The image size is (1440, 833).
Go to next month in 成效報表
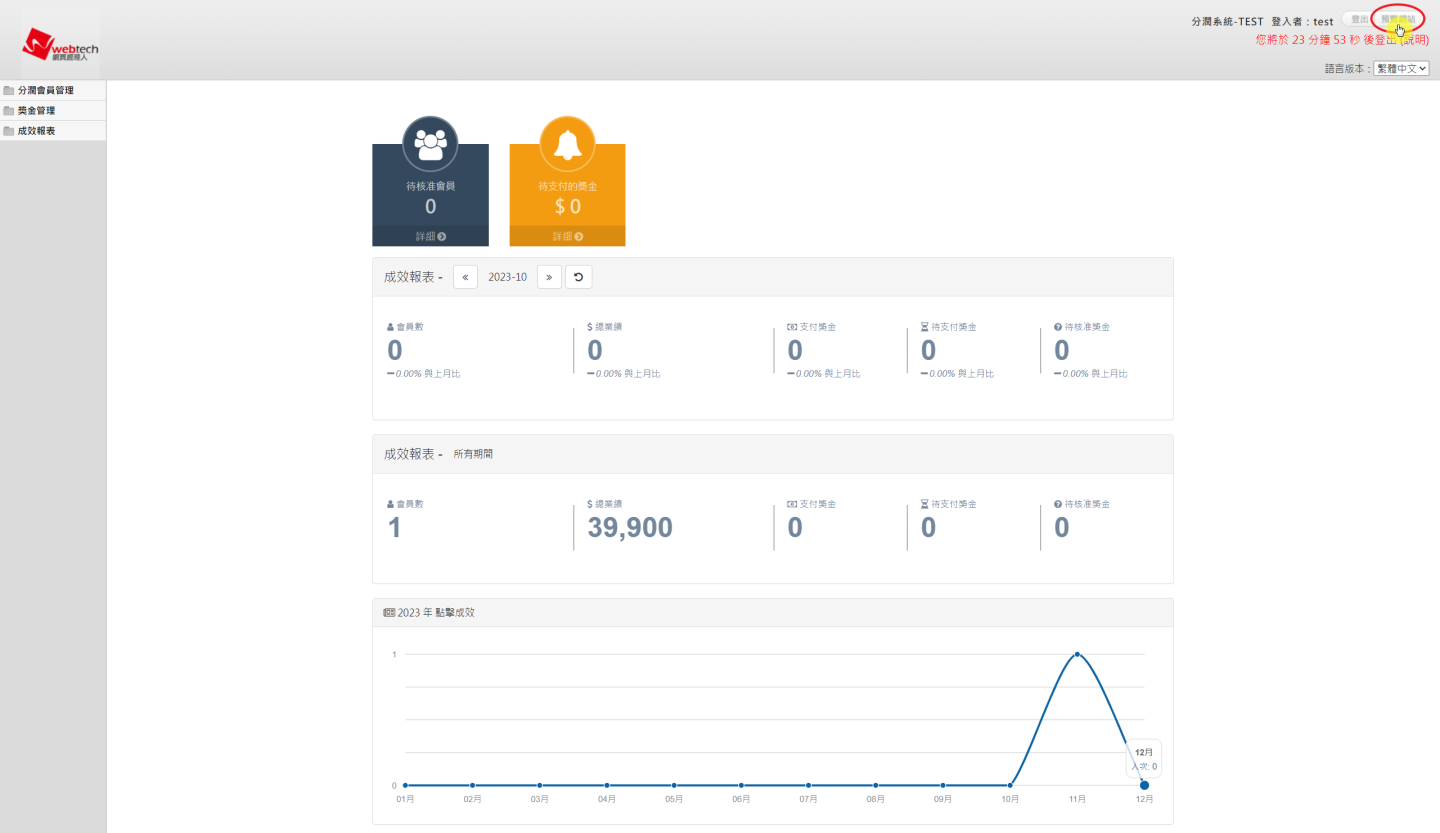point(549,277)
